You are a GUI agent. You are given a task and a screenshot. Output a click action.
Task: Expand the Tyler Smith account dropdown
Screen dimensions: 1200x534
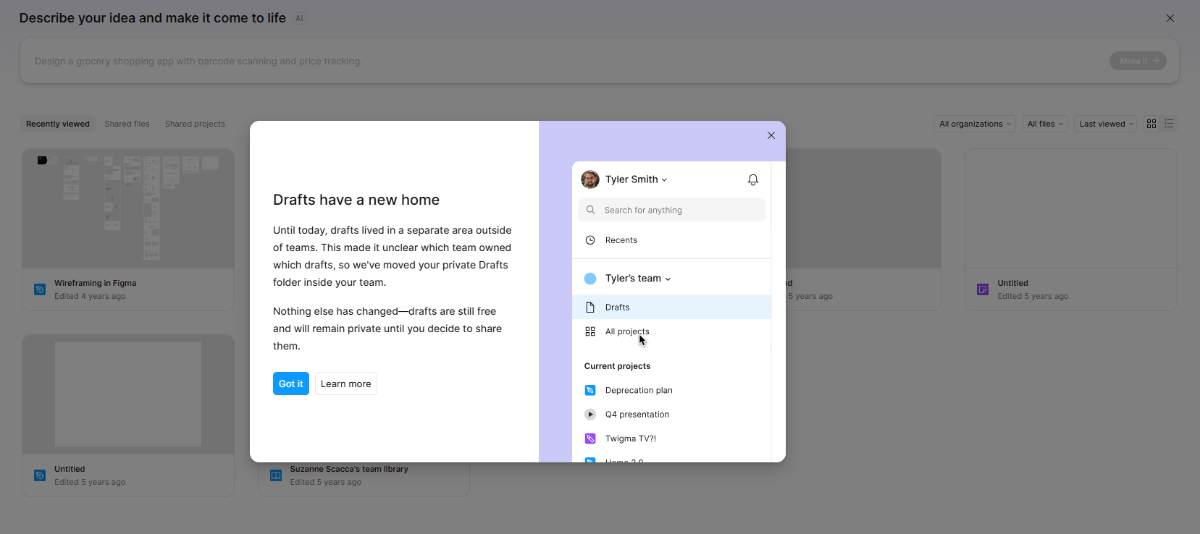tap(636, 180)
